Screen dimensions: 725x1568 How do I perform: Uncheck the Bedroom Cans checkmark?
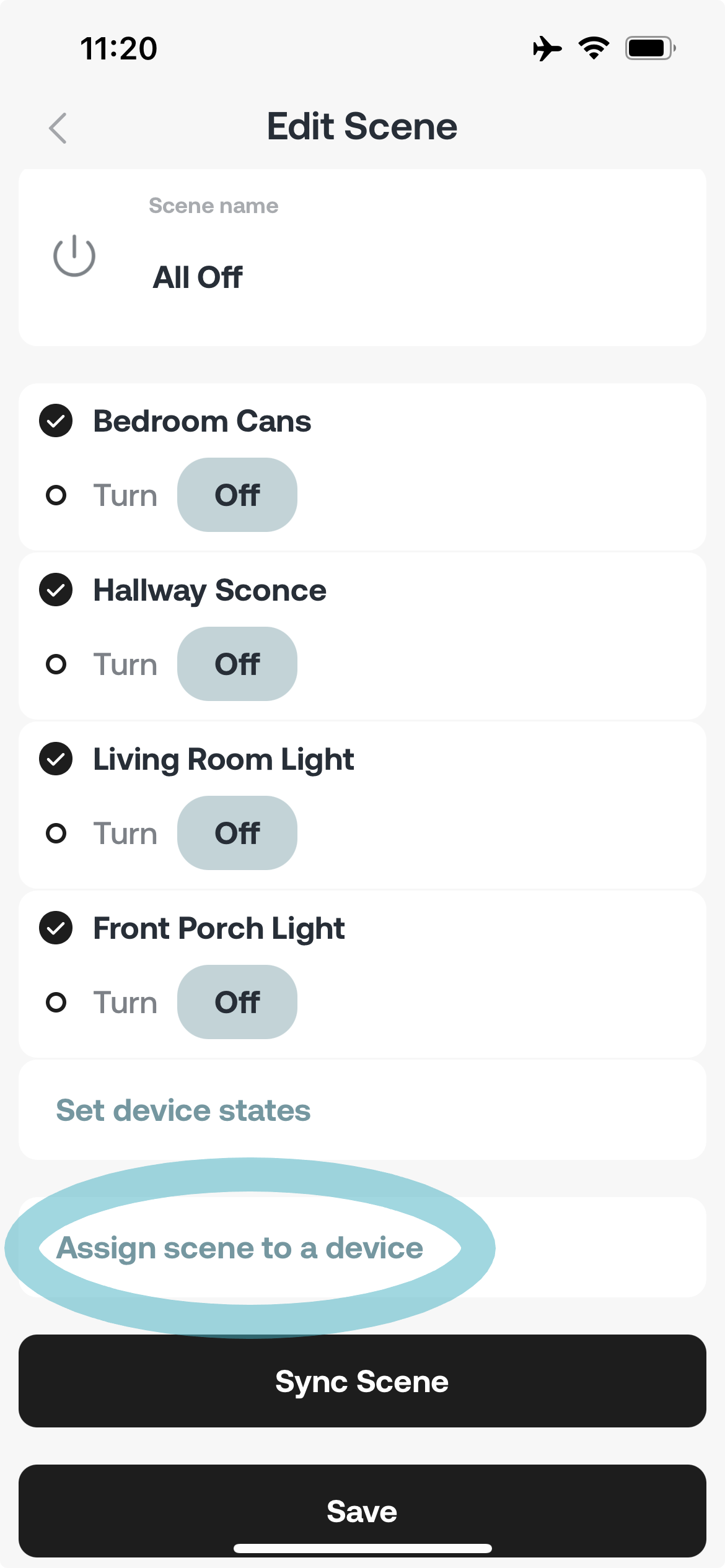pyautogui.click(x=56, y=421)
